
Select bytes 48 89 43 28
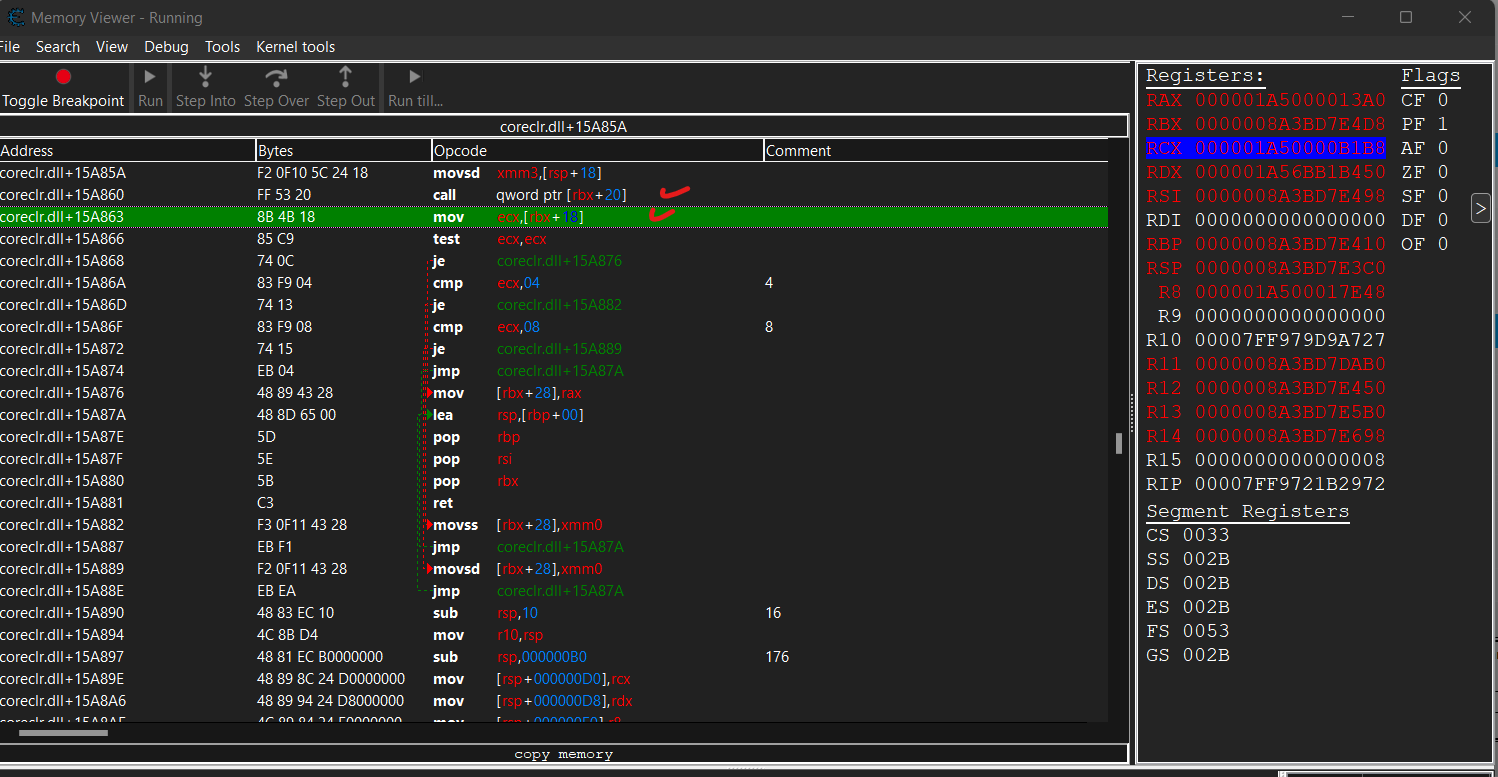click(x=295, y=393)
